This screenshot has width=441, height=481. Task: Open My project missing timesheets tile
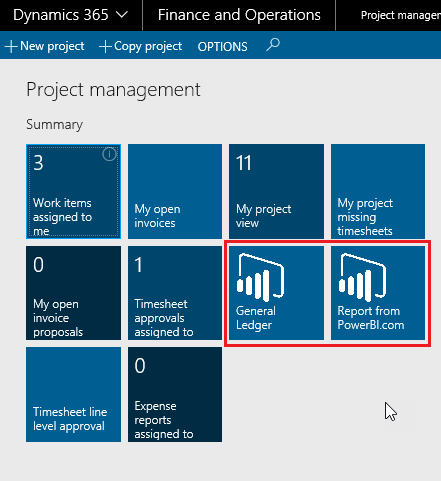(378, 191)
